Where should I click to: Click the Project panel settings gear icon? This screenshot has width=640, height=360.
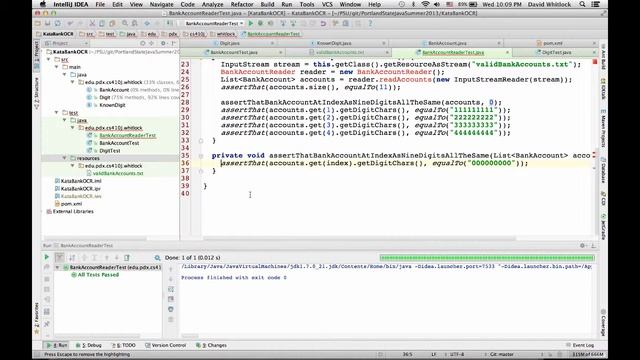click(163, 43)
